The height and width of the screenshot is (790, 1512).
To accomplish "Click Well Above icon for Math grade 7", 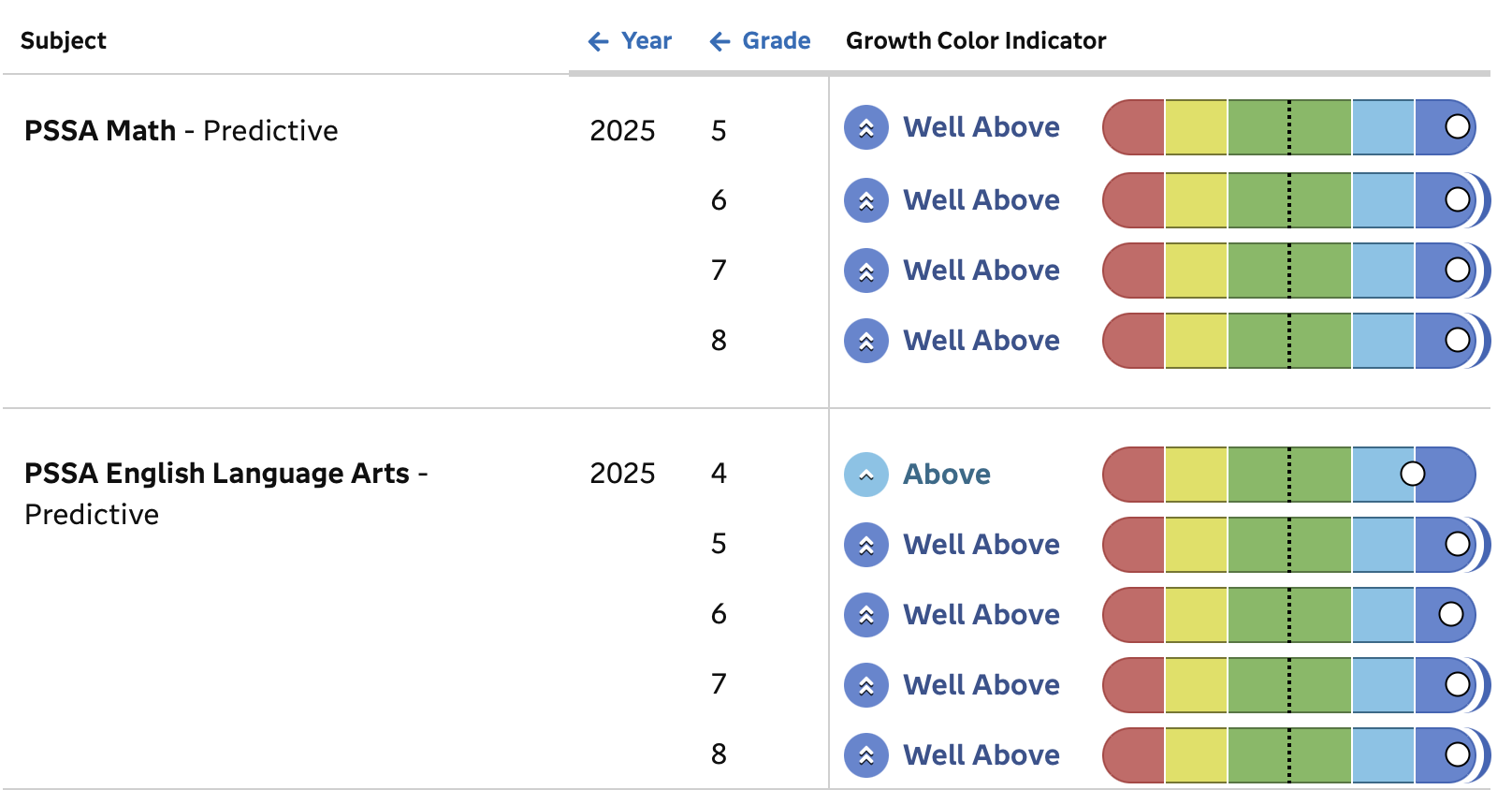I will point(866,271).
